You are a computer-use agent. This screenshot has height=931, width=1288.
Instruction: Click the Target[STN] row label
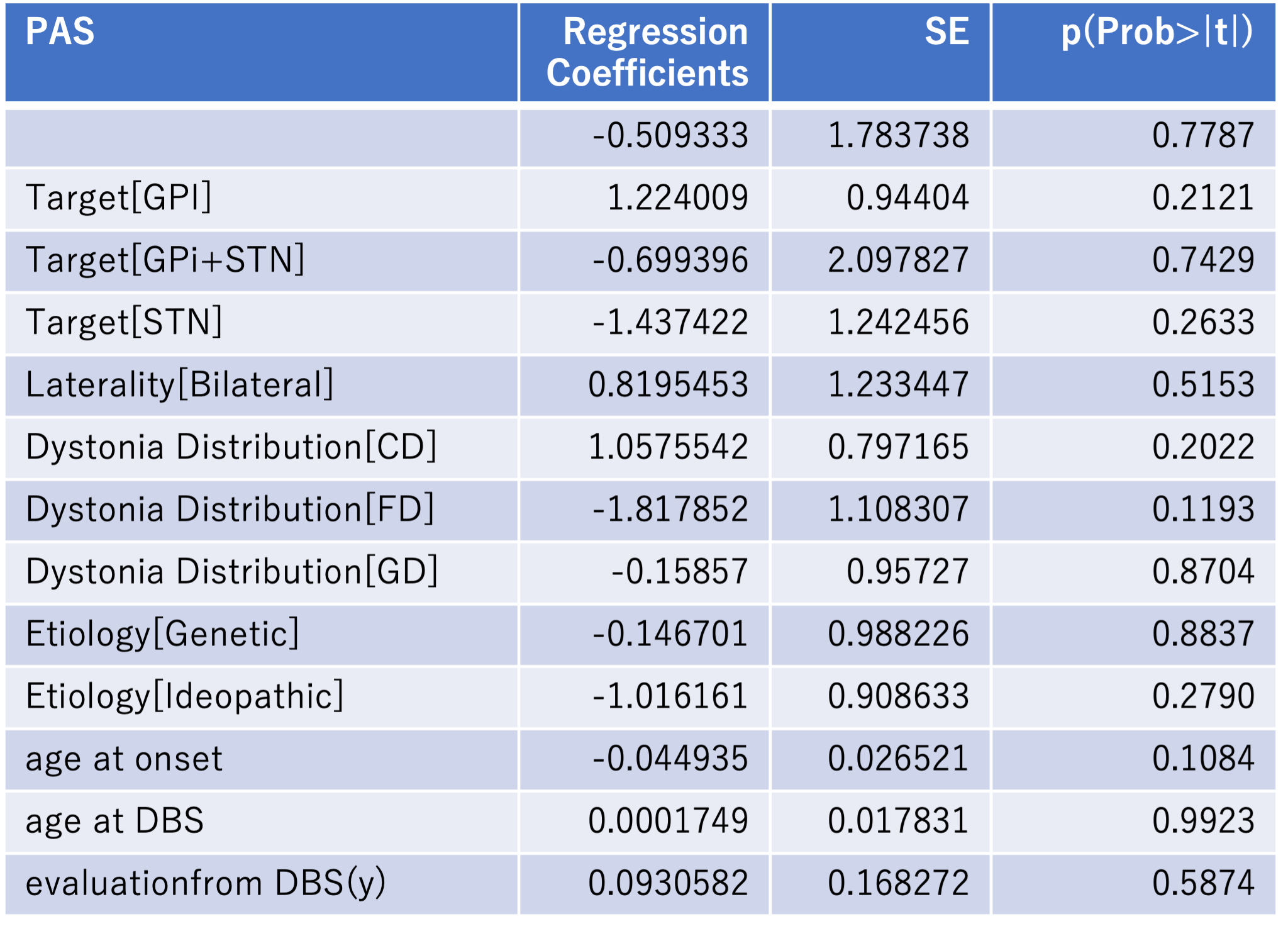(x=124, y=322)
